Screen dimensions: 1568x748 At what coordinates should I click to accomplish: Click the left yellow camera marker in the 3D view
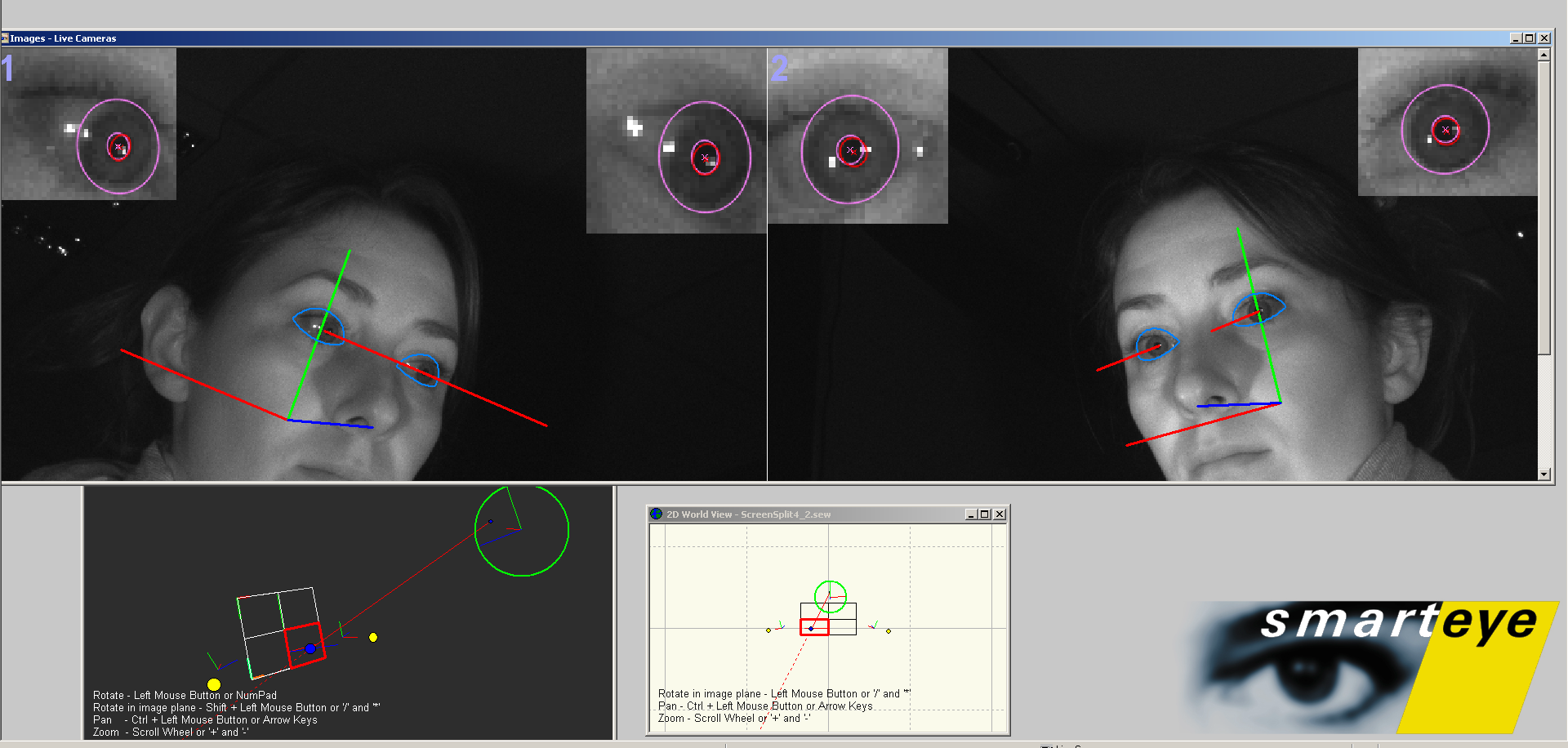pos(214,683)
